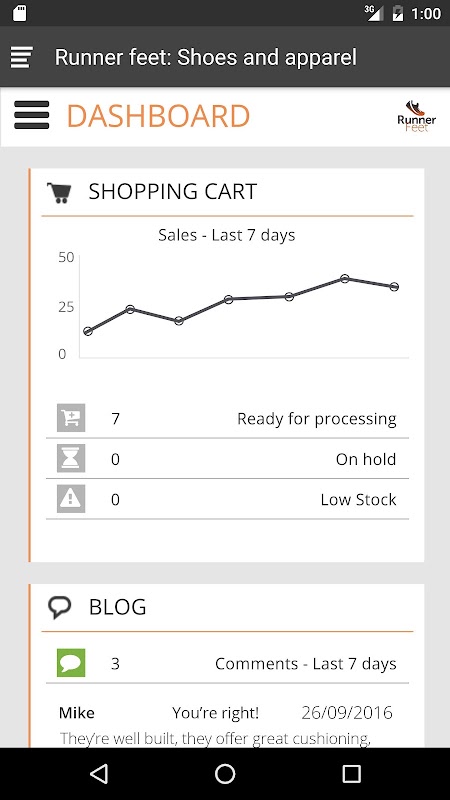Open the Low Stock row
This screenshot has height=800, width=450.
pyautogui.click(x=227, y=499)
